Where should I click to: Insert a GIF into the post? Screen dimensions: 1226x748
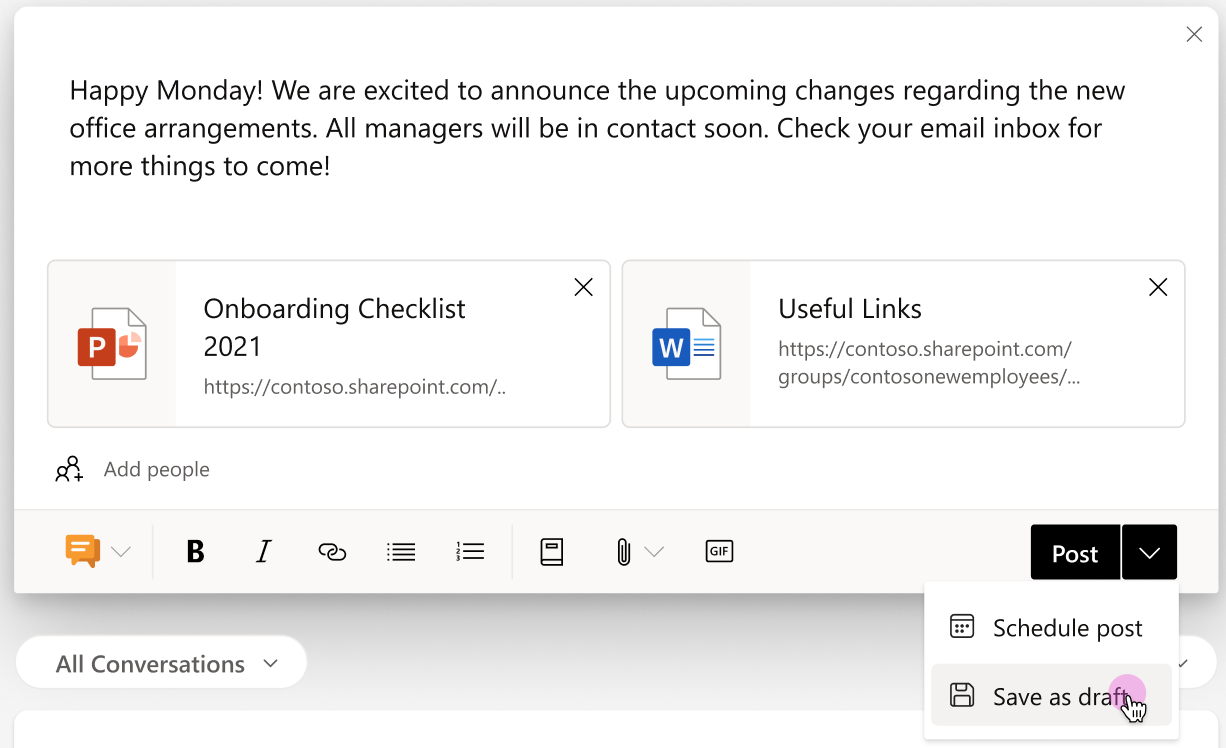pyautogui.click(x=719, y=551)
